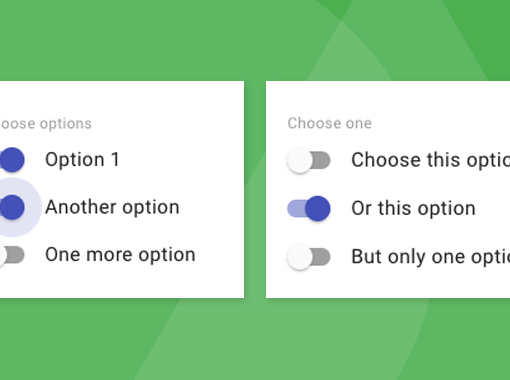Viewport: 510px width, 380px height.
Task: Toggle the Or this option switch
Action: pos(309,208)
